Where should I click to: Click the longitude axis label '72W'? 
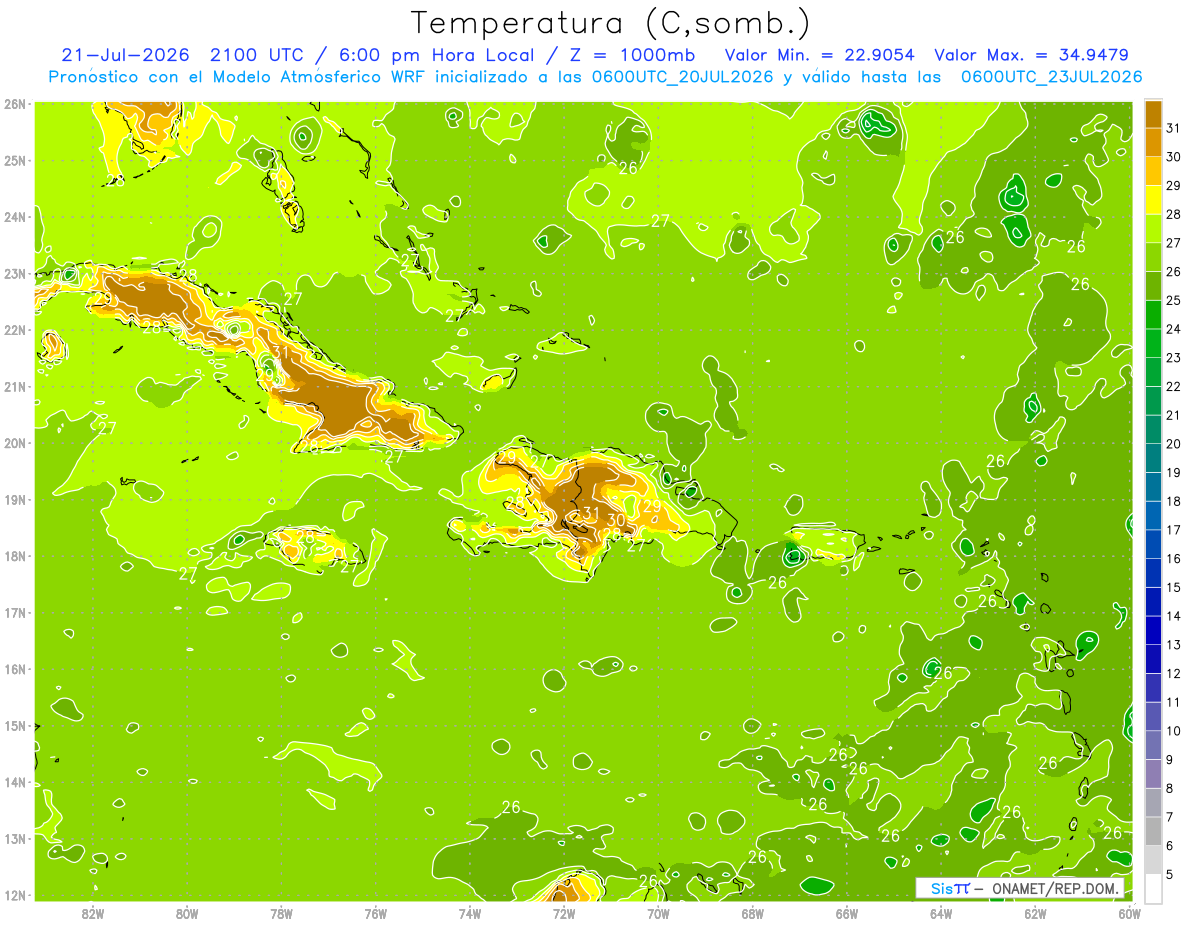point(564,913)
